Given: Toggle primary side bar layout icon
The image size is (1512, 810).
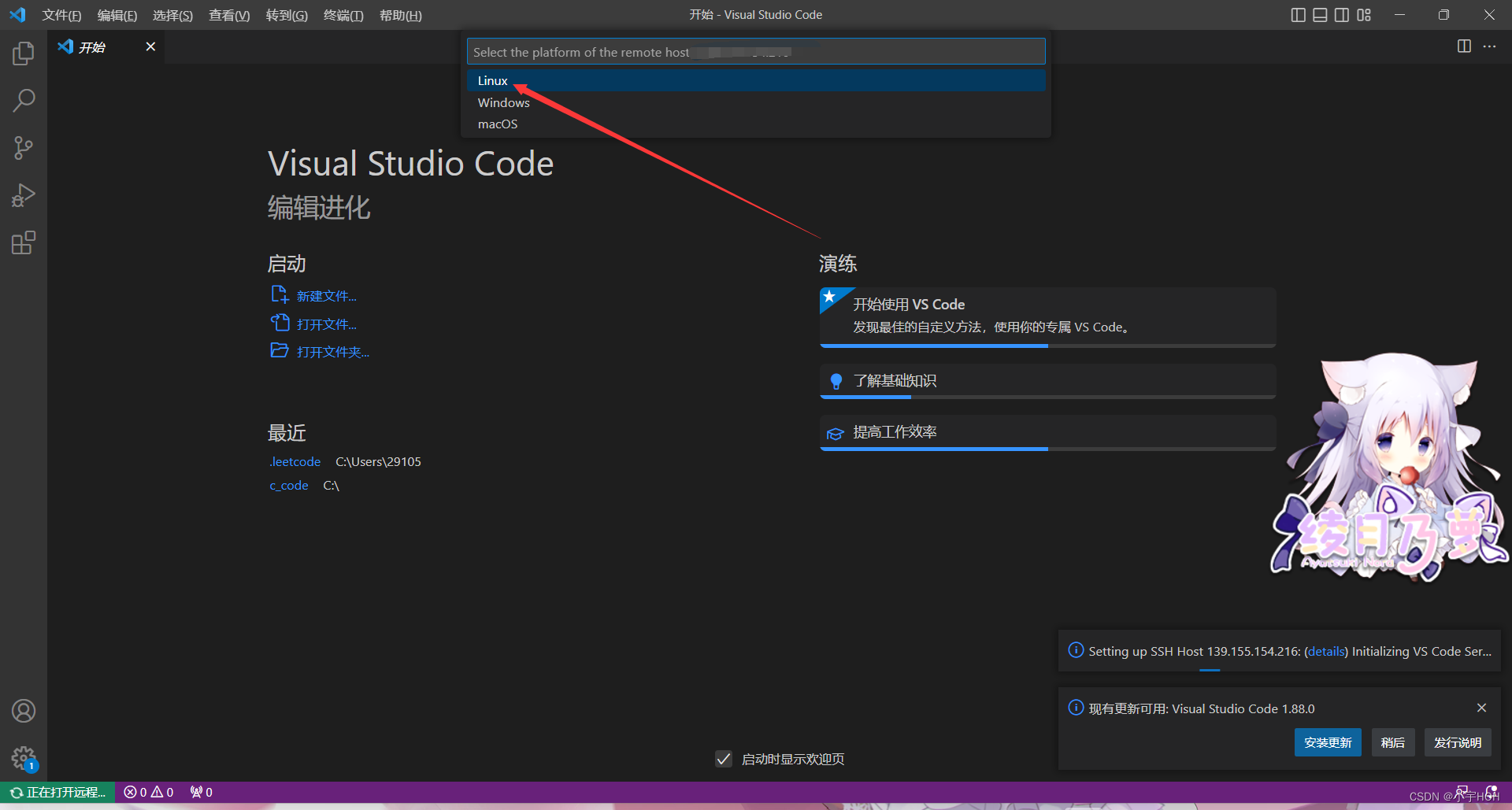Looking at the screenshot, I should click(x=1299, y=15).
